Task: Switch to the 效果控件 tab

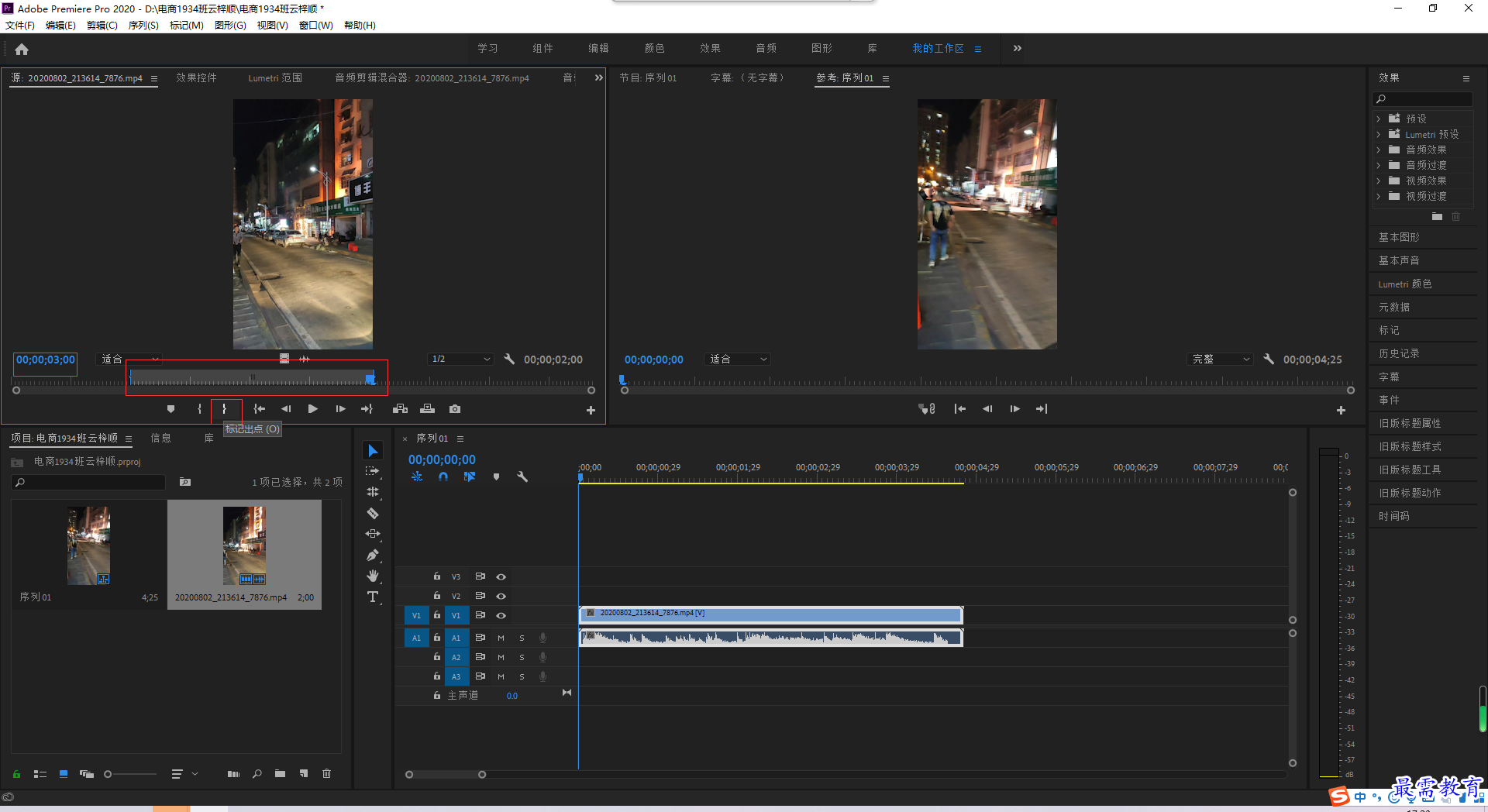Action: [x=196, y=78]
